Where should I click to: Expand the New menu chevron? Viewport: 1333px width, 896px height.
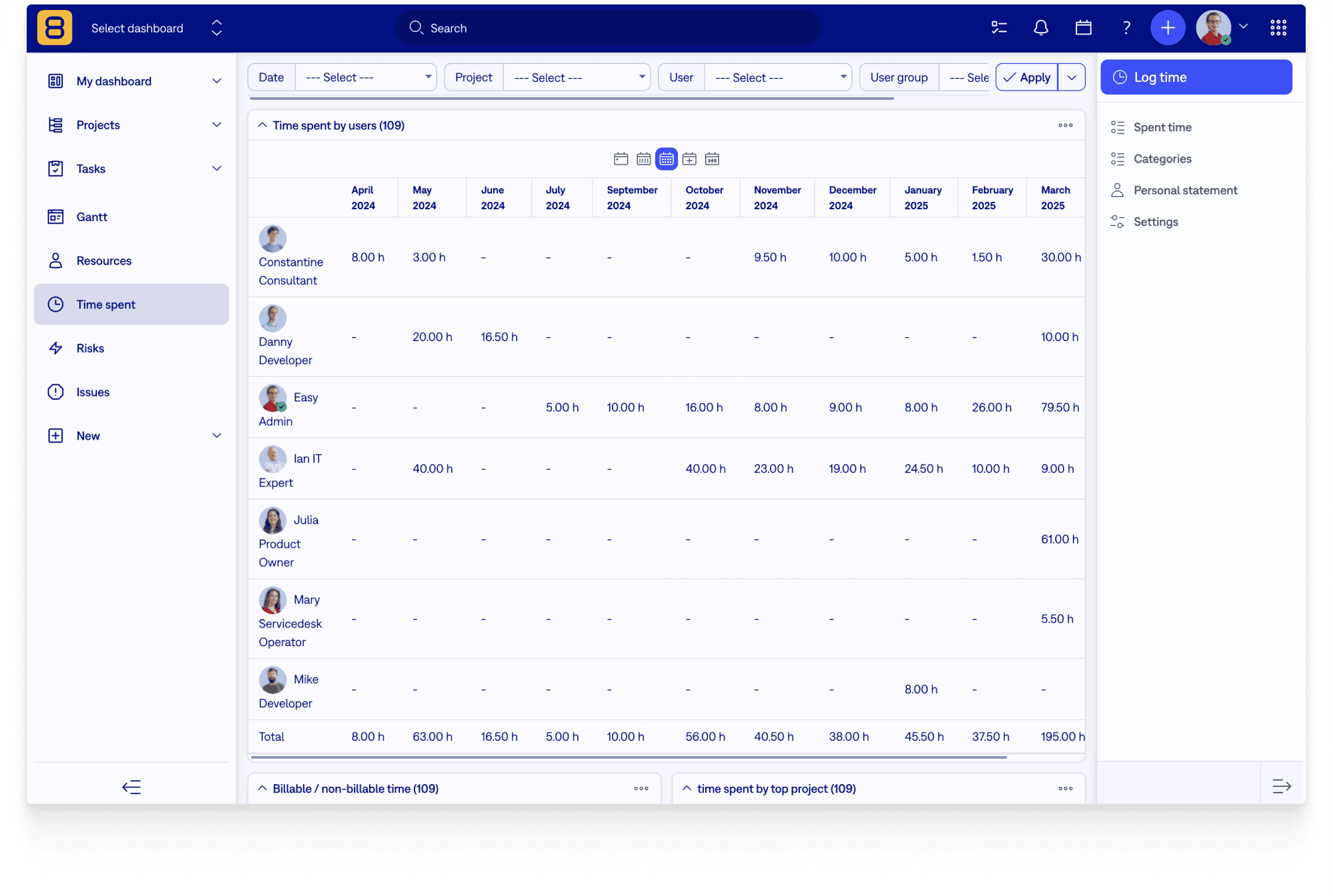(x=217, y=436)
